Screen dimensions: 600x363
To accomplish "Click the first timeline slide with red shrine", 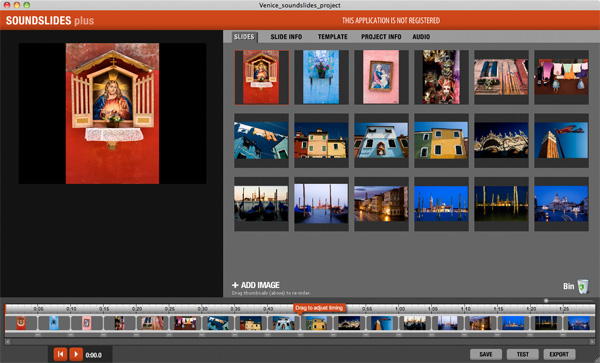I will [21, 323].
